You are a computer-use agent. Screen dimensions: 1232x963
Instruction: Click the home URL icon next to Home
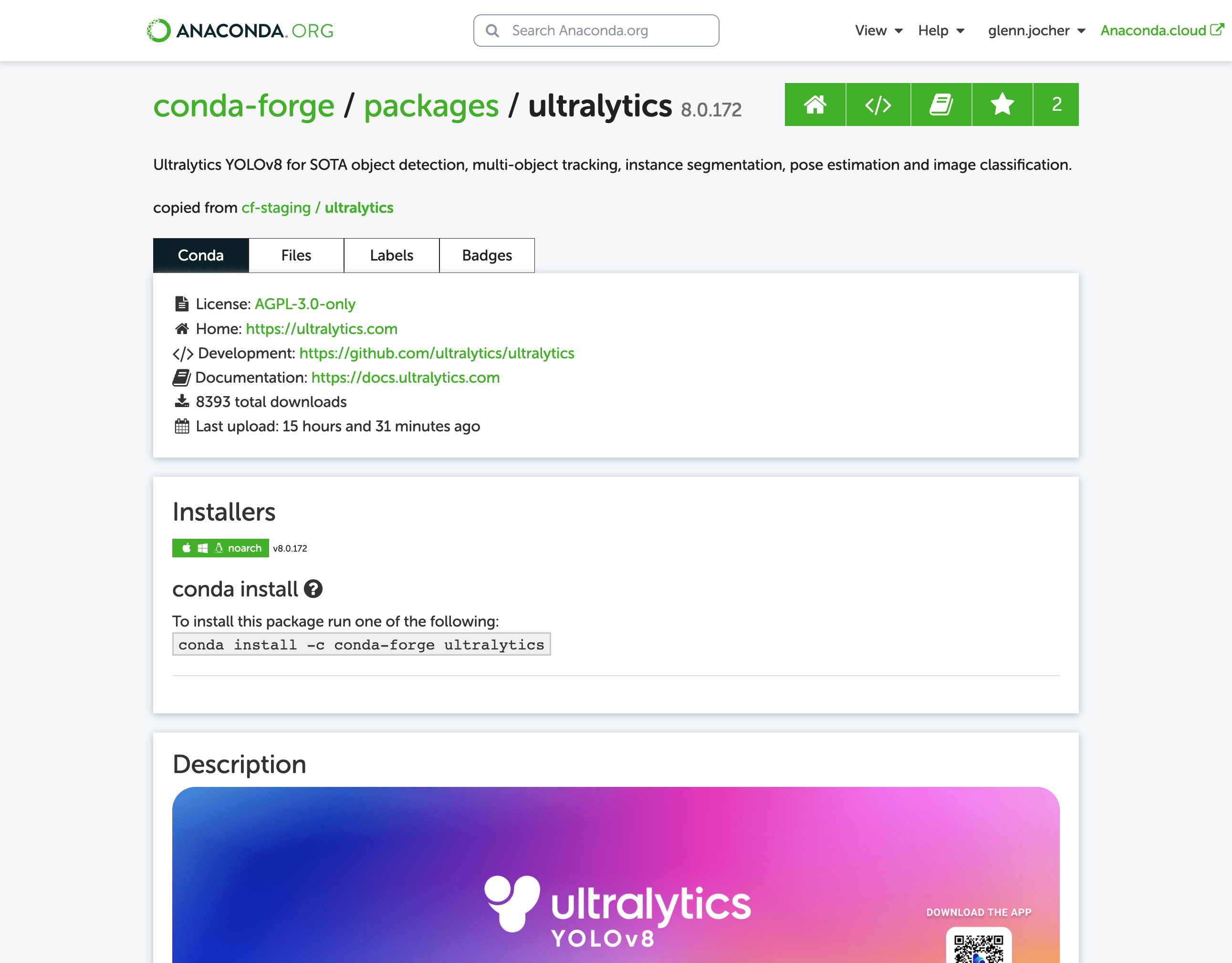pos(181,329)
